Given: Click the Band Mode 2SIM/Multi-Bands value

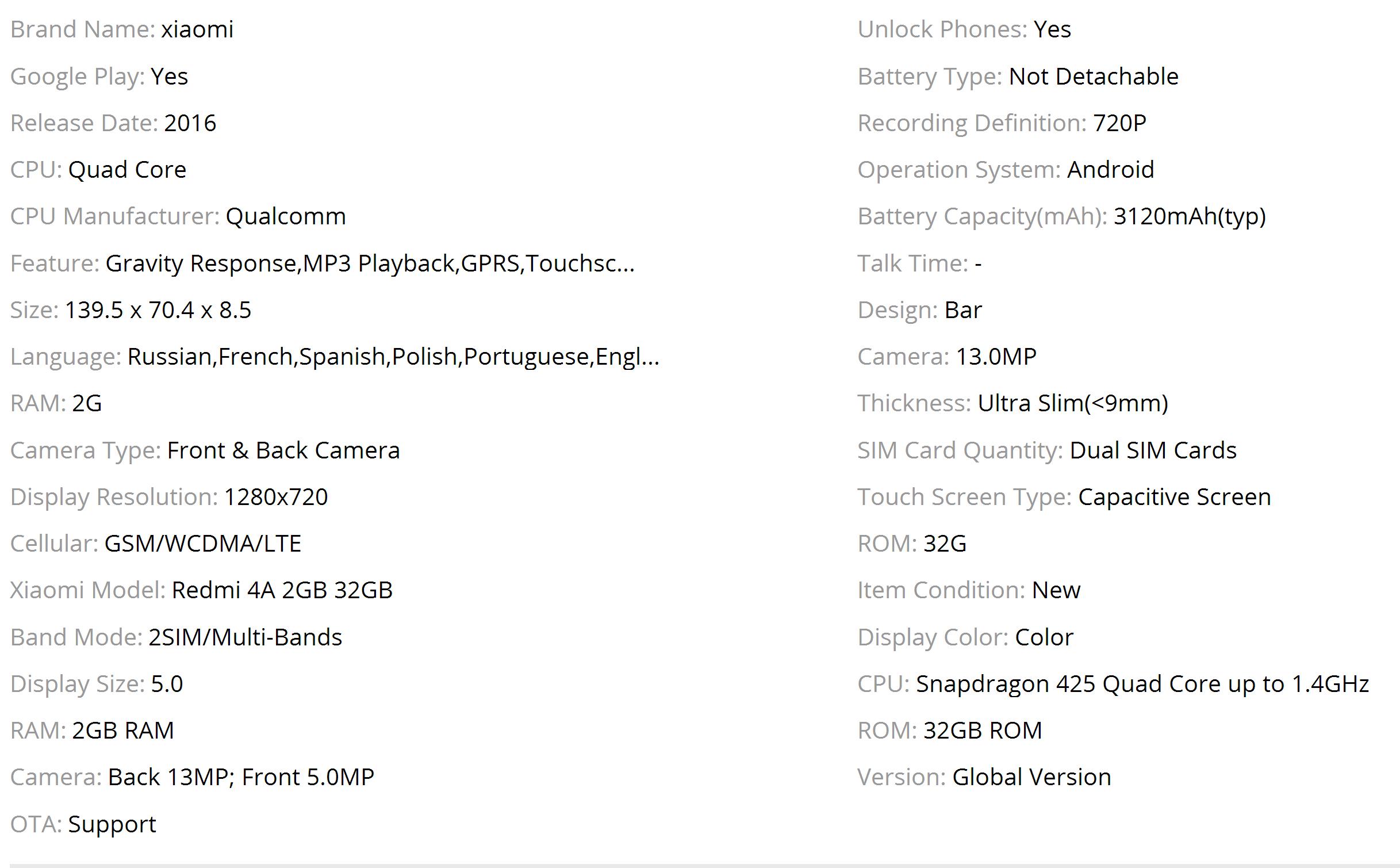Looking at the screenshot, I should coord(246,637).
